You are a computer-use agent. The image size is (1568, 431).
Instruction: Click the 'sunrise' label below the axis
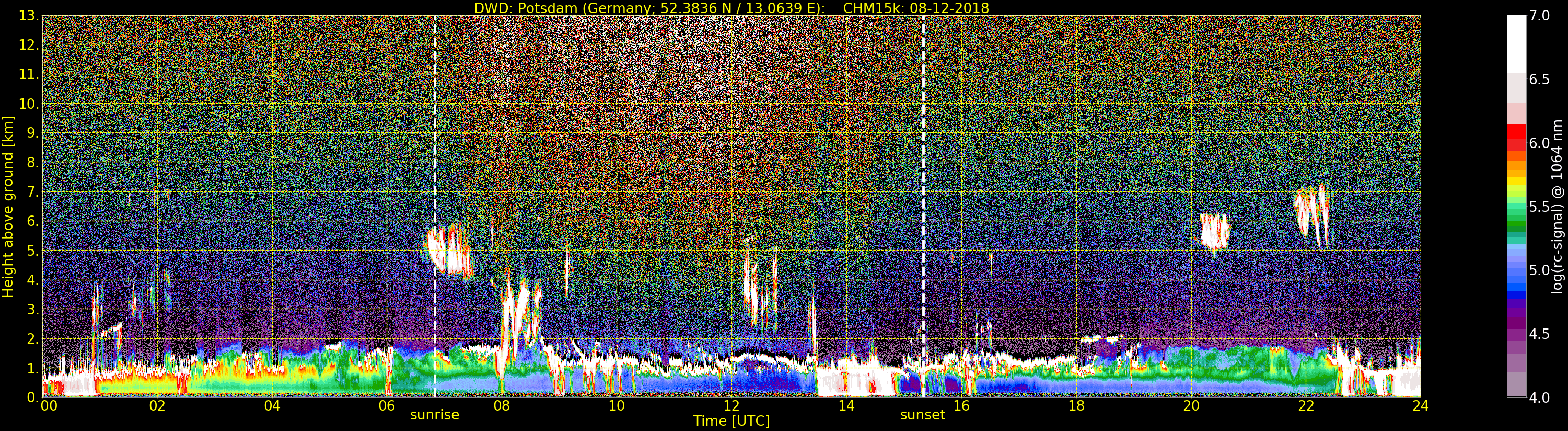pyautogui.click(x=435, y=415)
